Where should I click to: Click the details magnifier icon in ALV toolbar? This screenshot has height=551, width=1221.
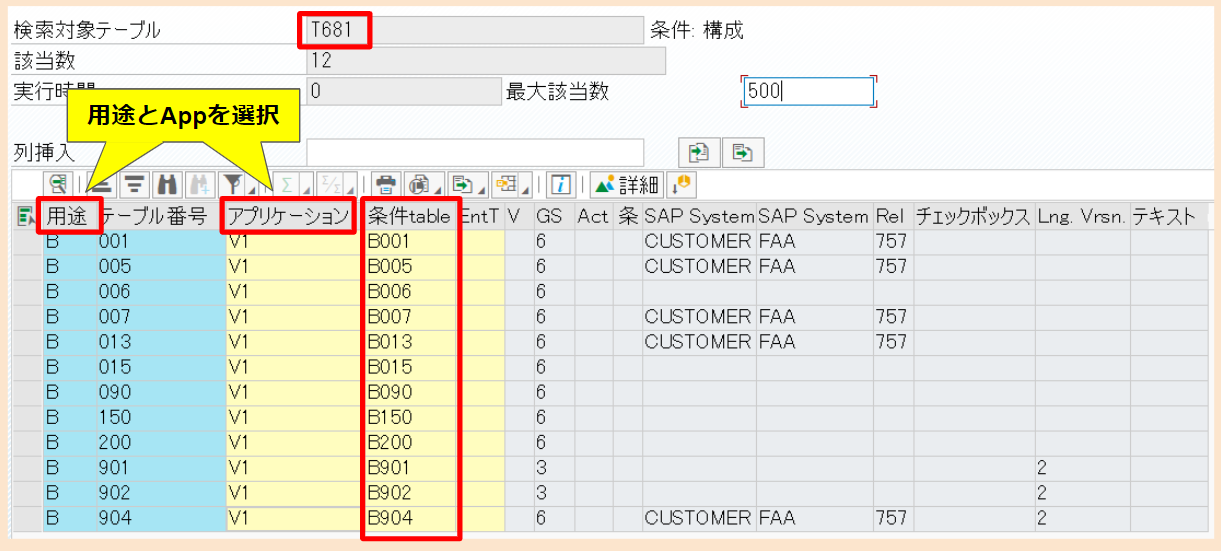coord(58,184)
